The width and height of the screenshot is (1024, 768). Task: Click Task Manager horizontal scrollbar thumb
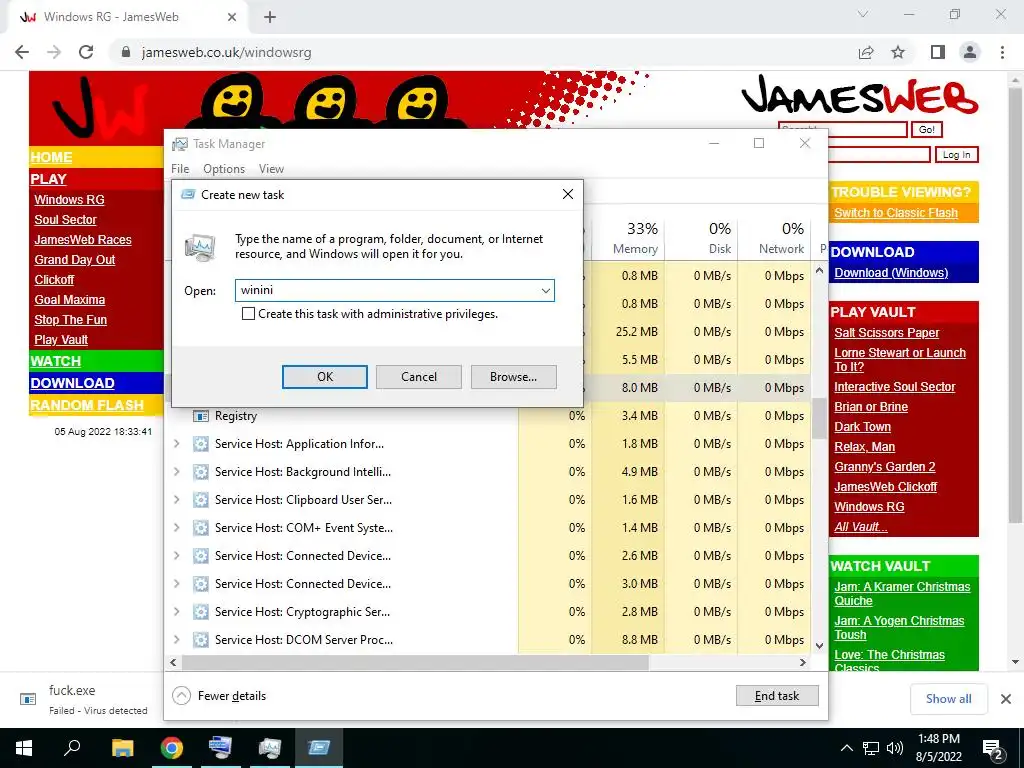click(415, 662)
